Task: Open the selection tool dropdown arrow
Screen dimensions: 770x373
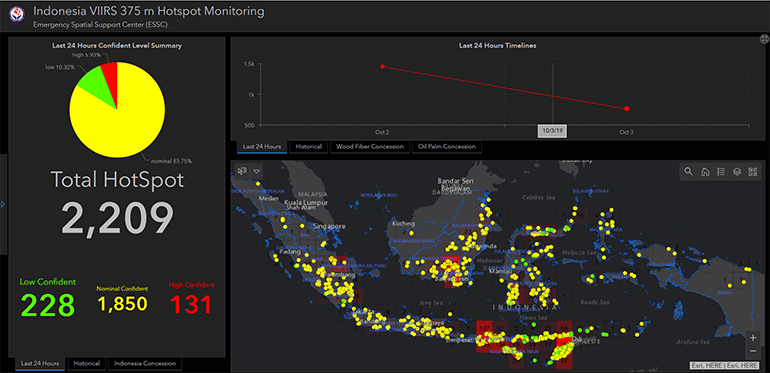Action: click(256, 171)
